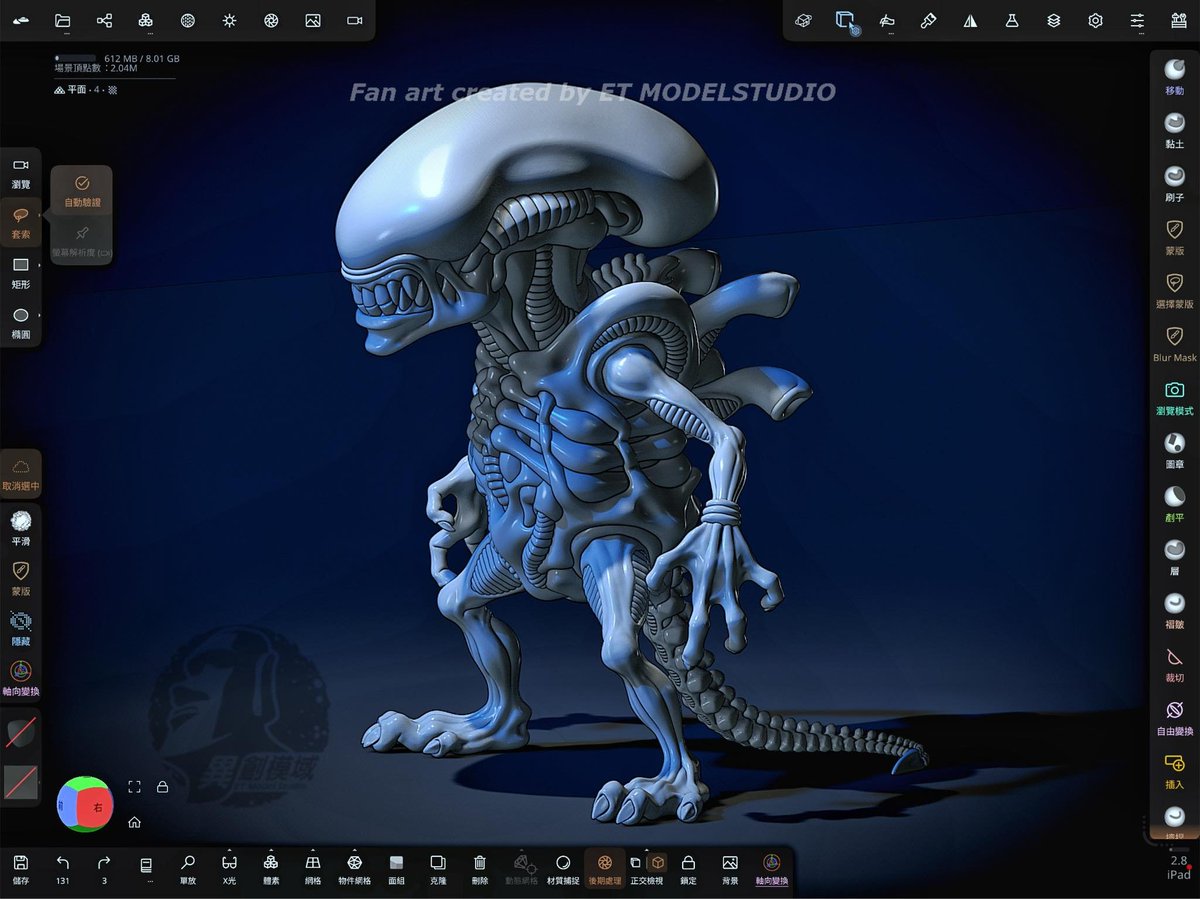Open the files folder menu
Viewport: 1200px width, 899px height.
tap(62, 20)
